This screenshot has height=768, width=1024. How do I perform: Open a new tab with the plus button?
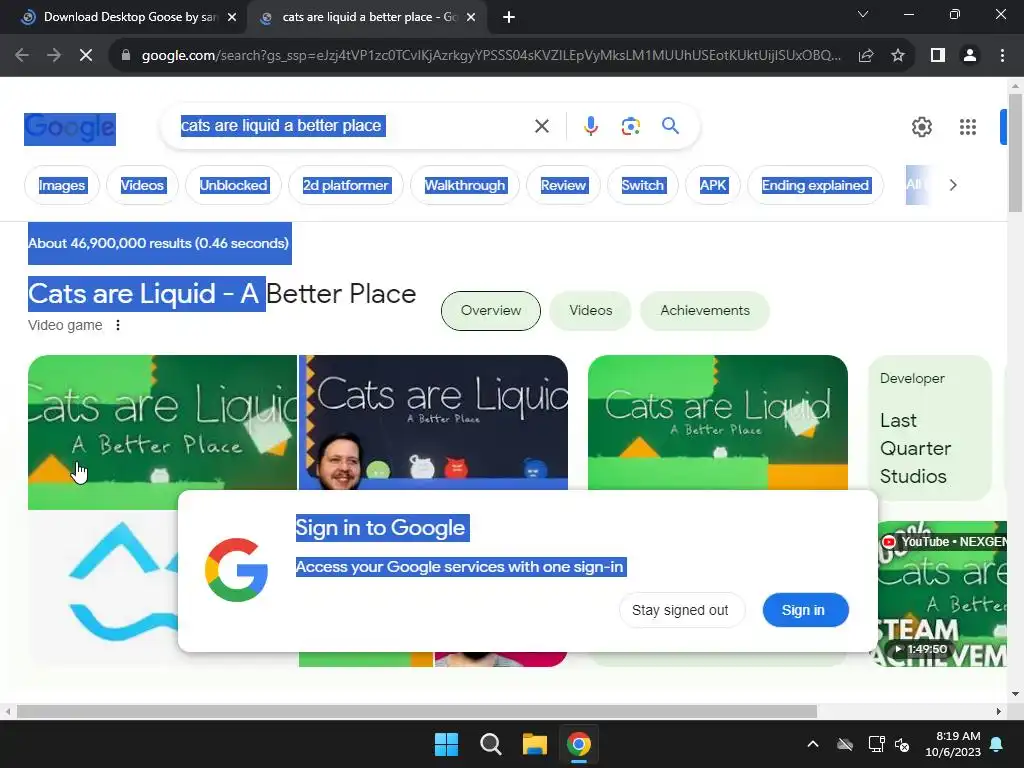pos(509,17)
